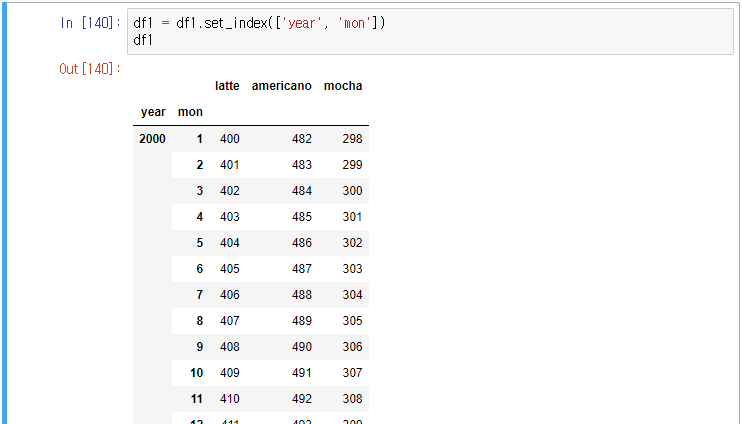Click americano value 484
742x424 pixels.
click(x=302, y=191)
